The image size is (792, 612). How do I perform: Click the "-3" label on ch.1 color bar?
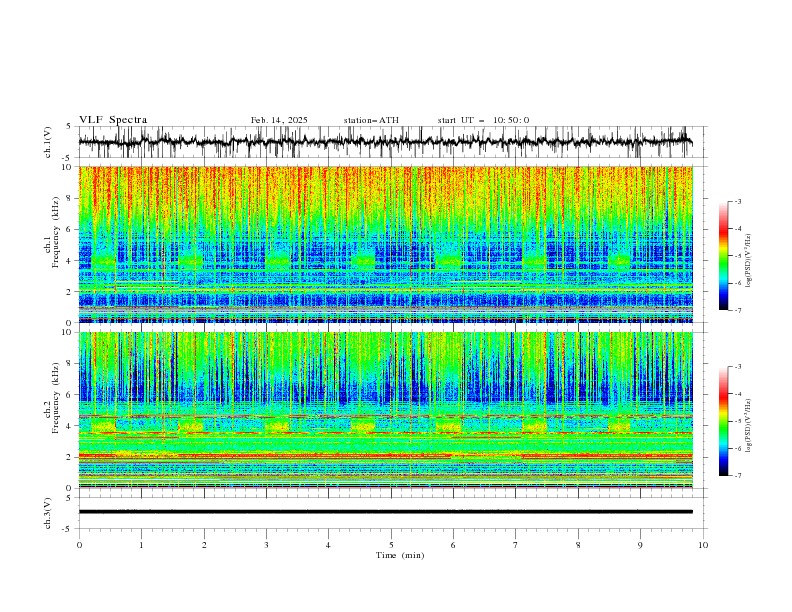click(x=738, y=201)
